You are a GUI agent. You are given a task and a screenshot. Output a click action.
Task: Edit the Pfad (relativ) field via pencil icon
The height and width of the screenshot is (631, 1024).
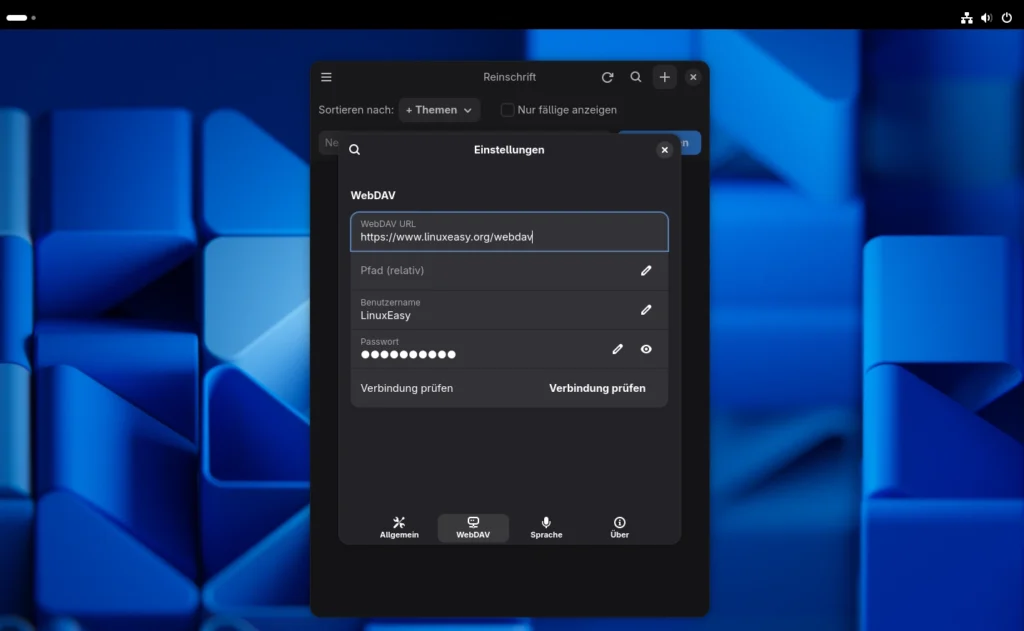(x=647, y=271)
